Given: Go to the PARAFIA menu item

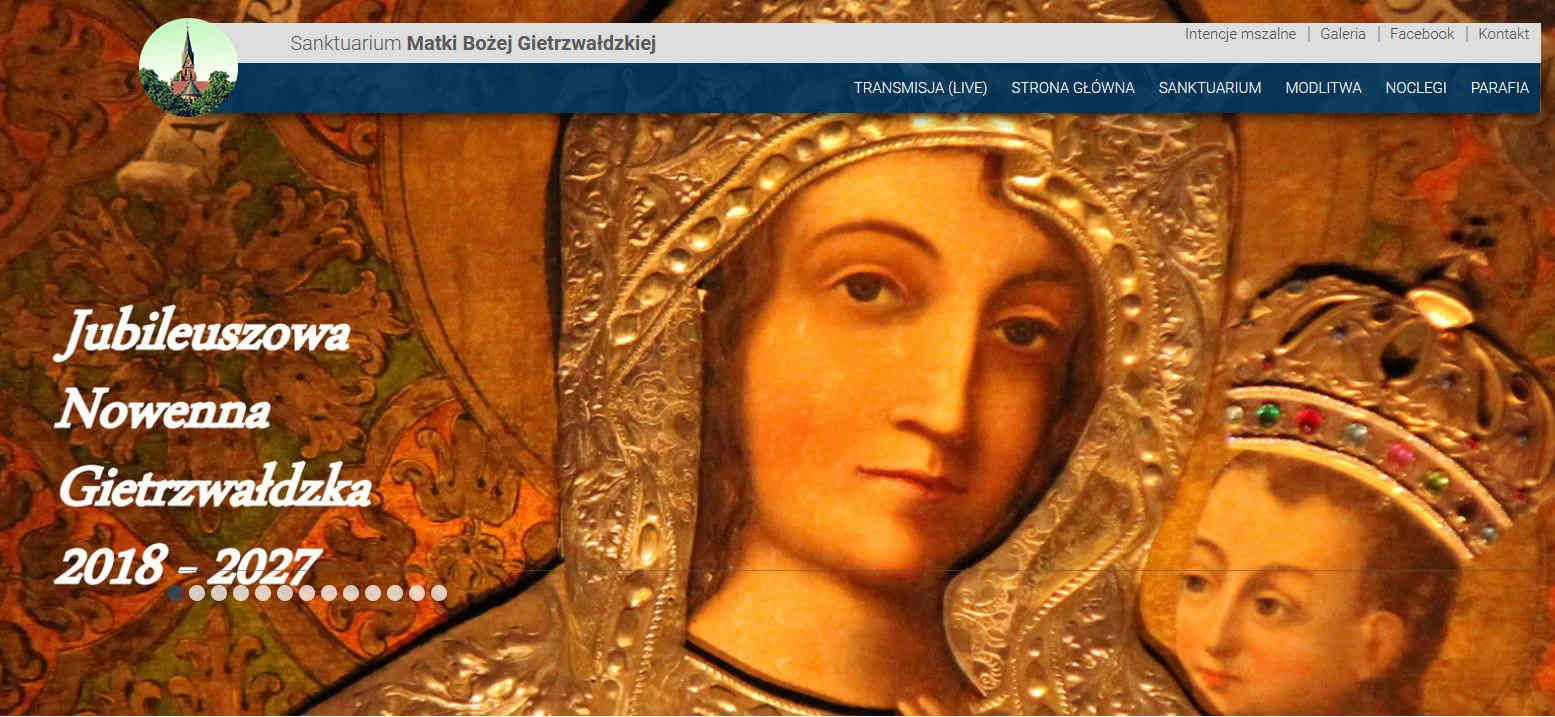Looking at the screenshot, I should 1500,88.
